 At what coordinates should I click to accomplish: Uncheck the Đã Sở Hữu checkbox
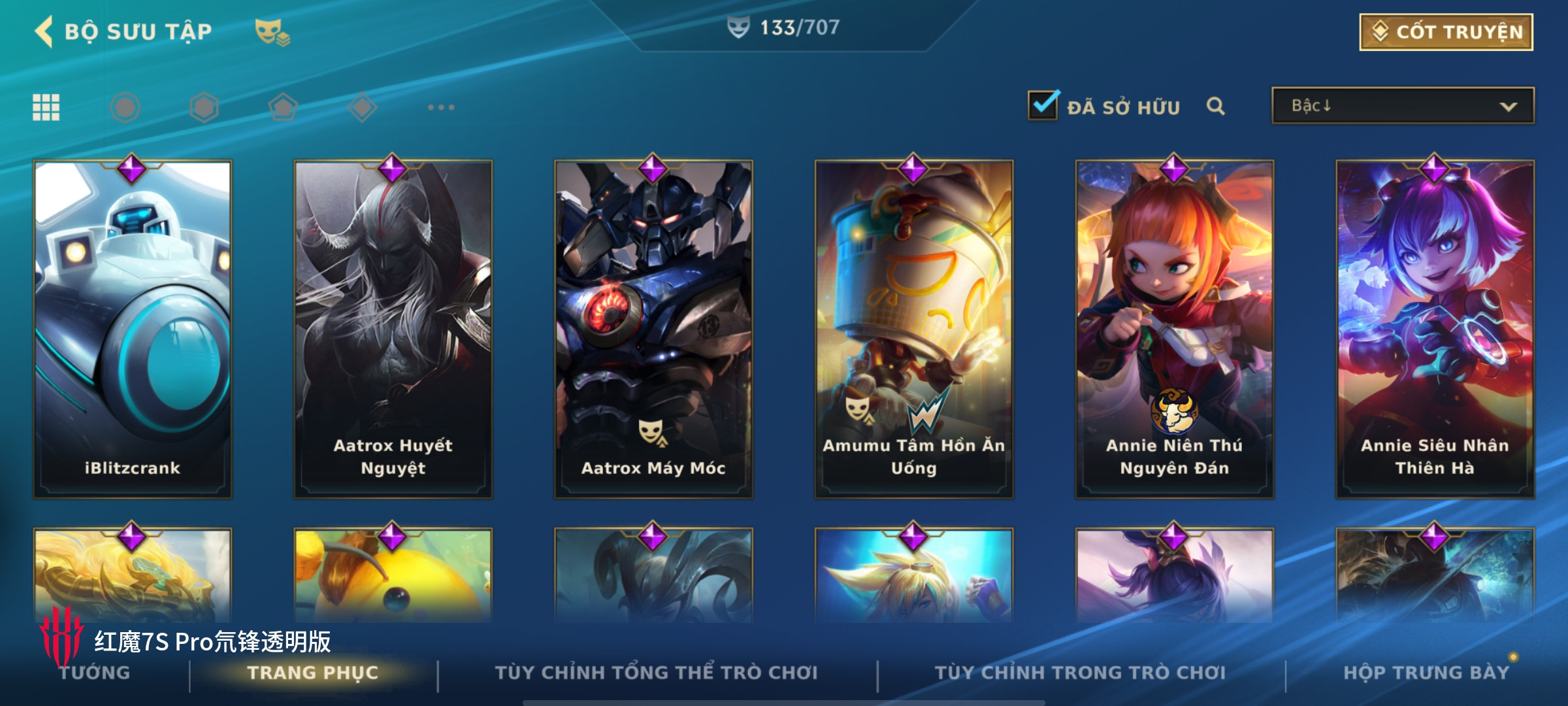pos(1043,105)
